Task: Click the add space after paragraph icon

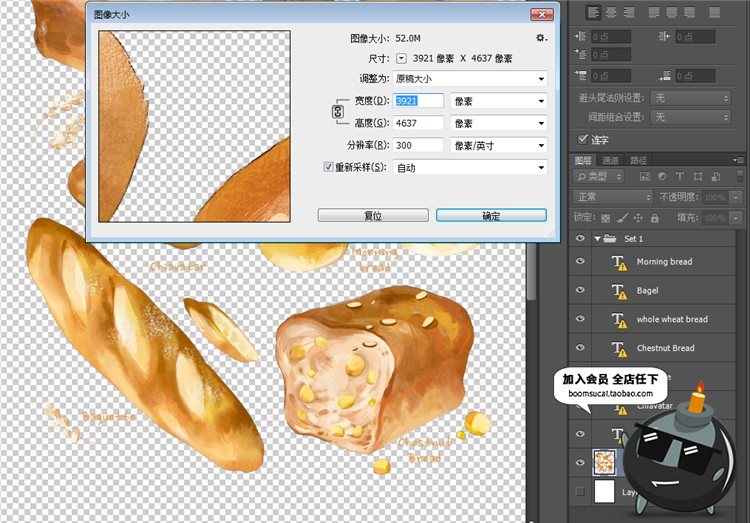Action: [x=664, y=76]
